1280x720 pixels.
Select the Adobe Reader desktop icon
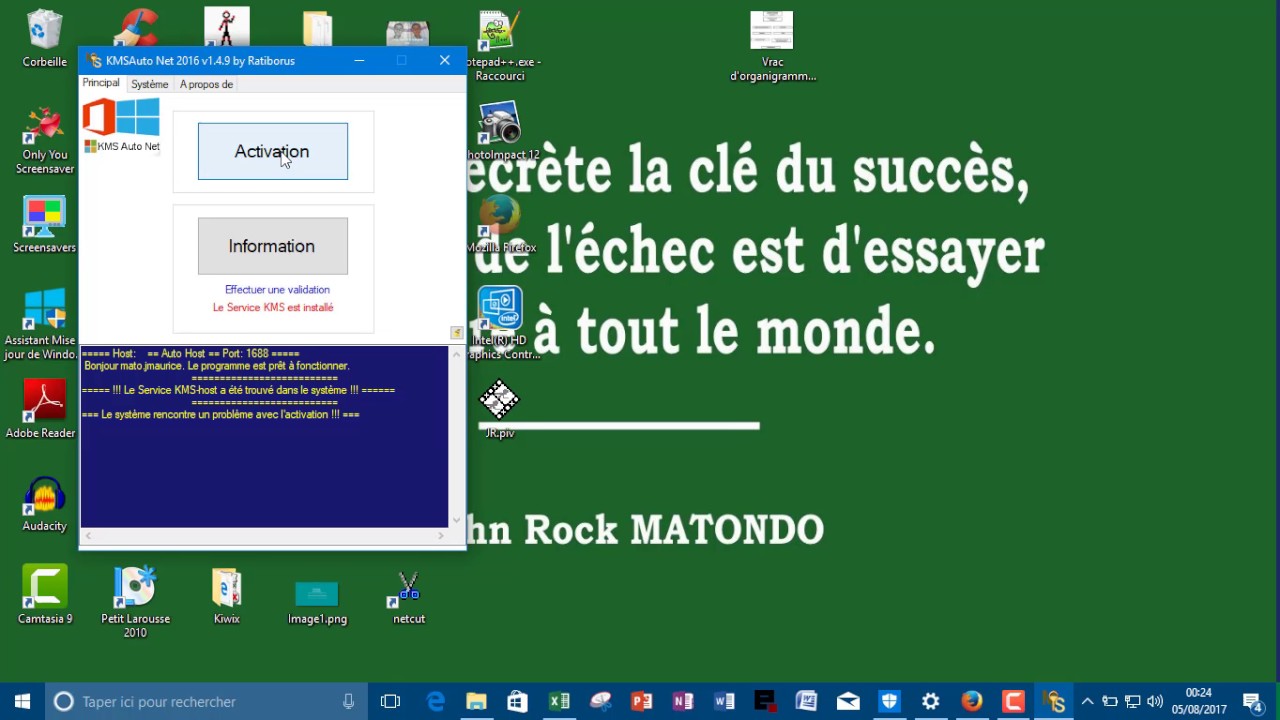41,408
